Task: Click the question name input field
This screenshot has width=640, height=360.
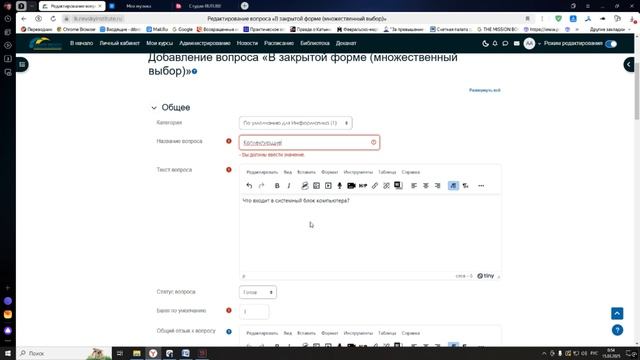Action: click(x=309, y=142)
